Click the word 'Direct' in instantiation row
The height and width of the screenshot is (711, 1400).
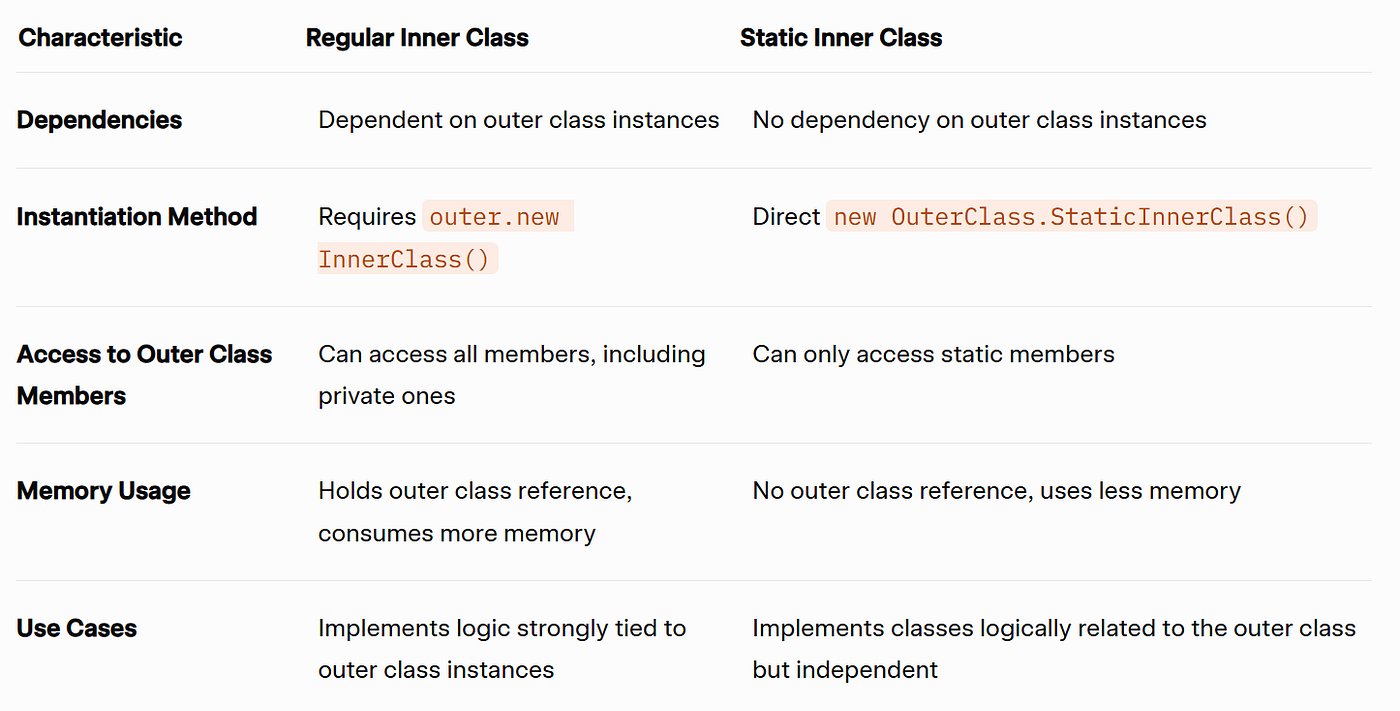[x=786, y=217]
